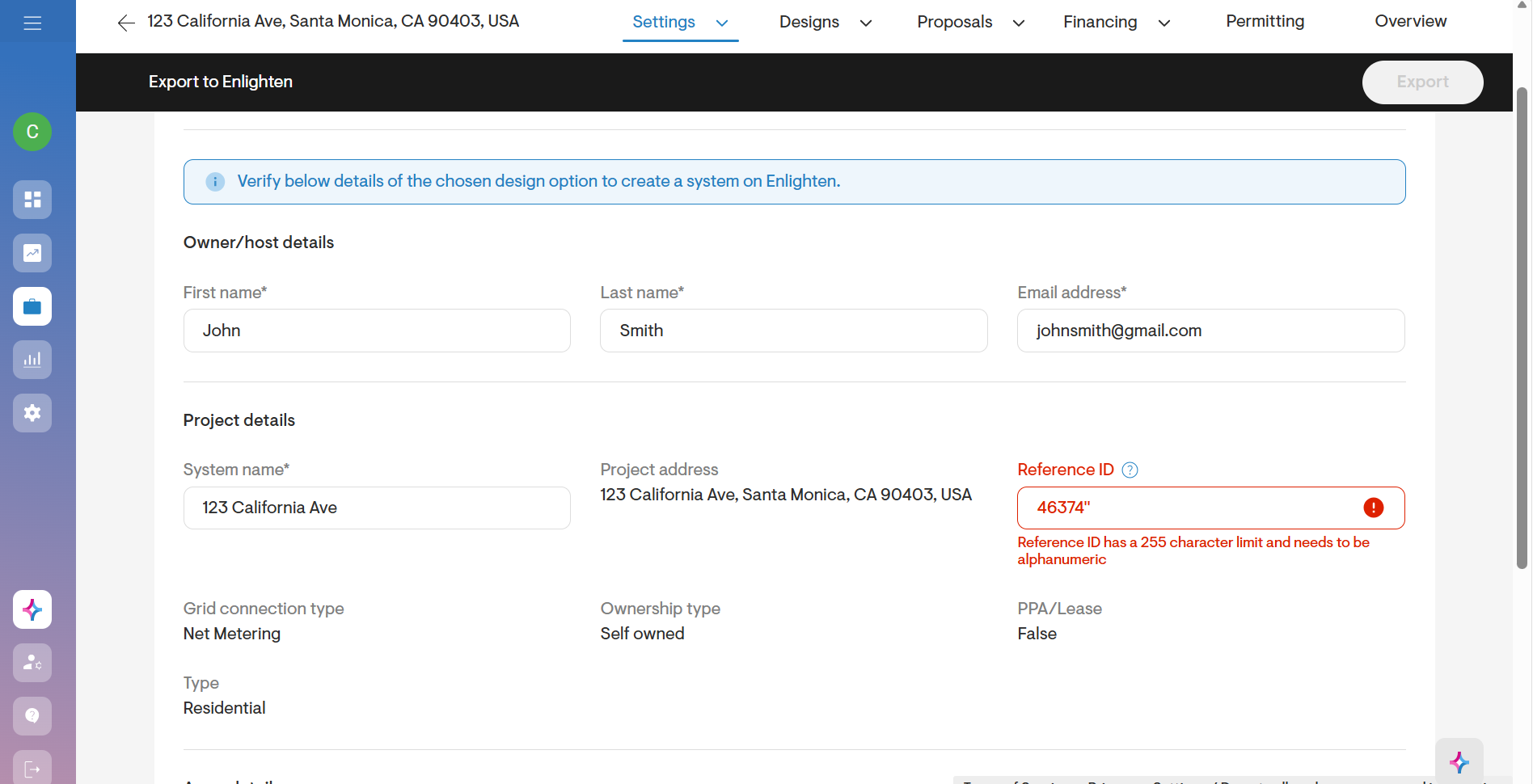
Task: Click the project address in the header
Action: [333, 21]
